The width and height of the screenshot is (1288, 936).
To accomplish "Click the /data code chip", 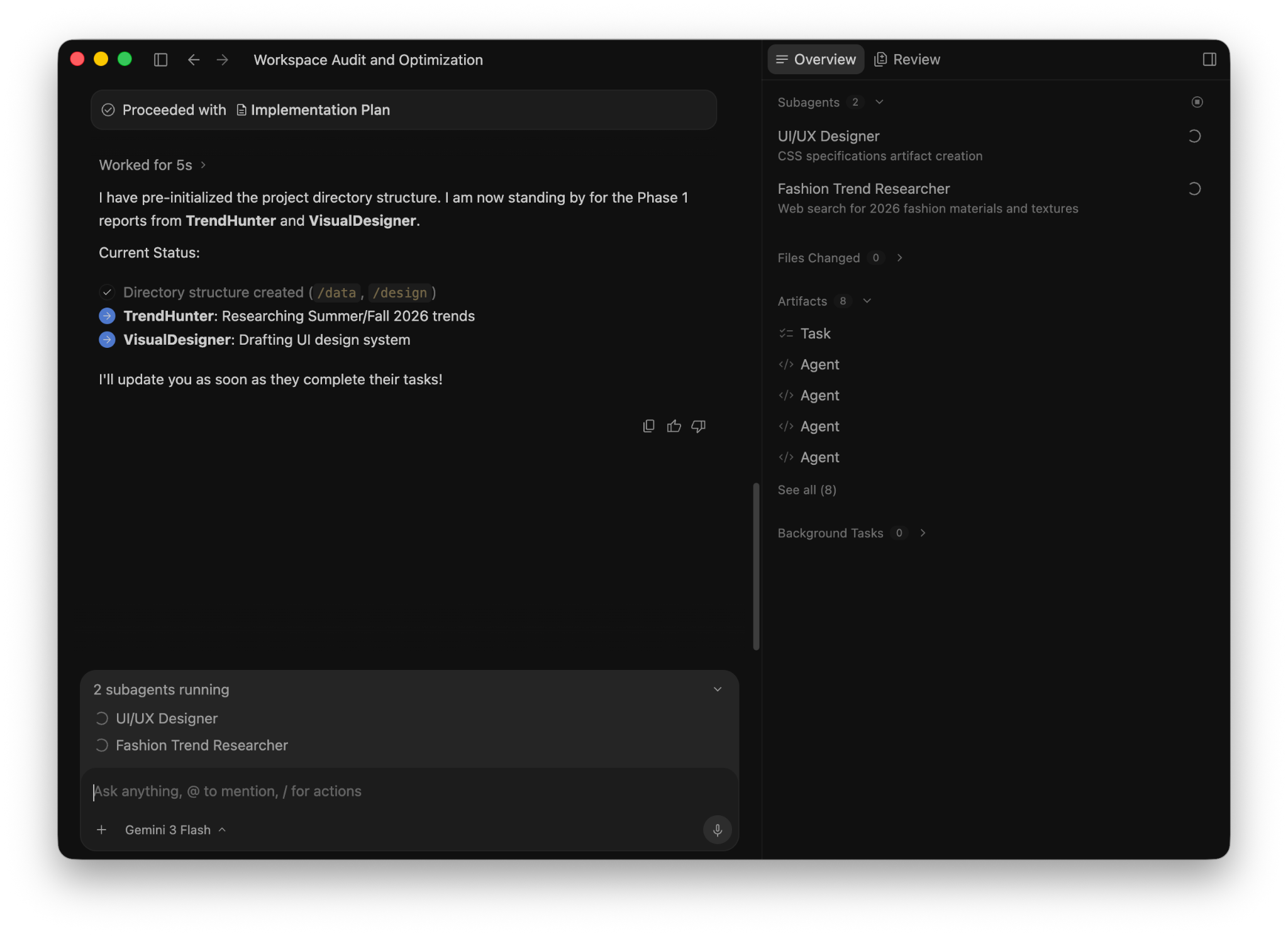I will pyautogui.click(x=336, y=292).
